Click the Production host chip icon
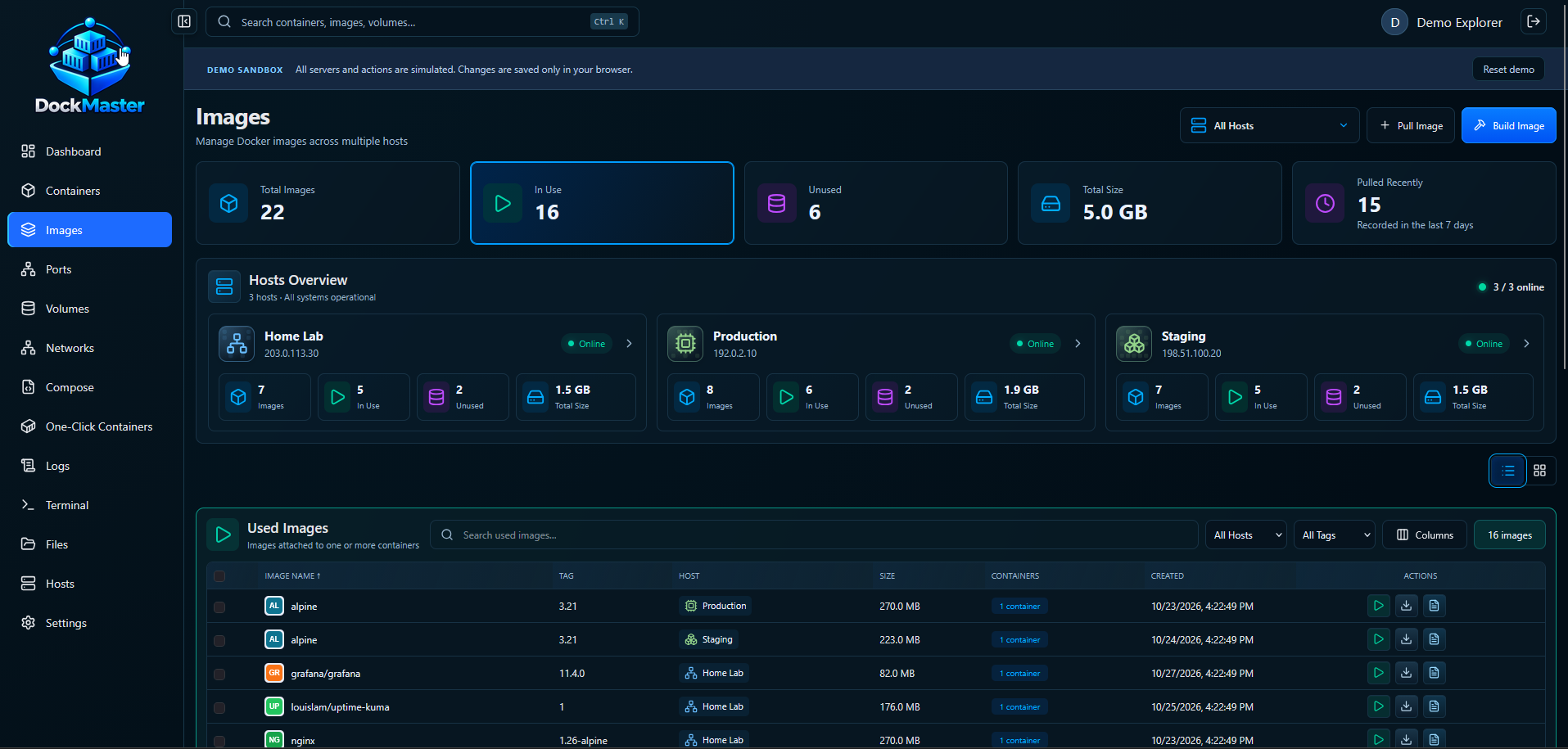1568x749 pixels. tap(685, 344)
